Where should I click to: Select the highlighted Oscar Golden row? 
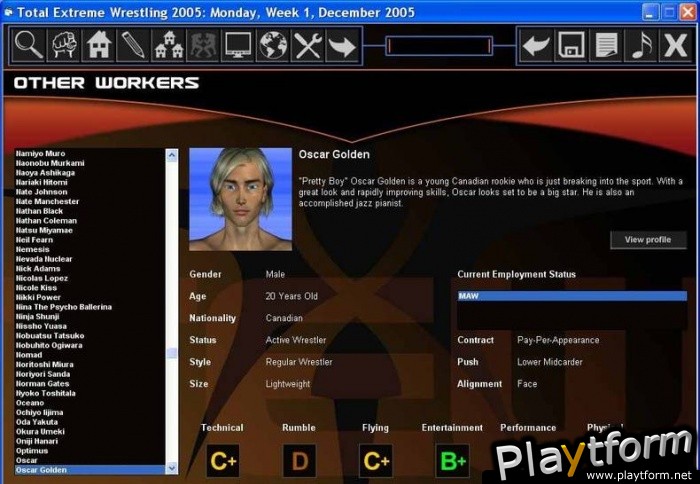click(90, 470)
